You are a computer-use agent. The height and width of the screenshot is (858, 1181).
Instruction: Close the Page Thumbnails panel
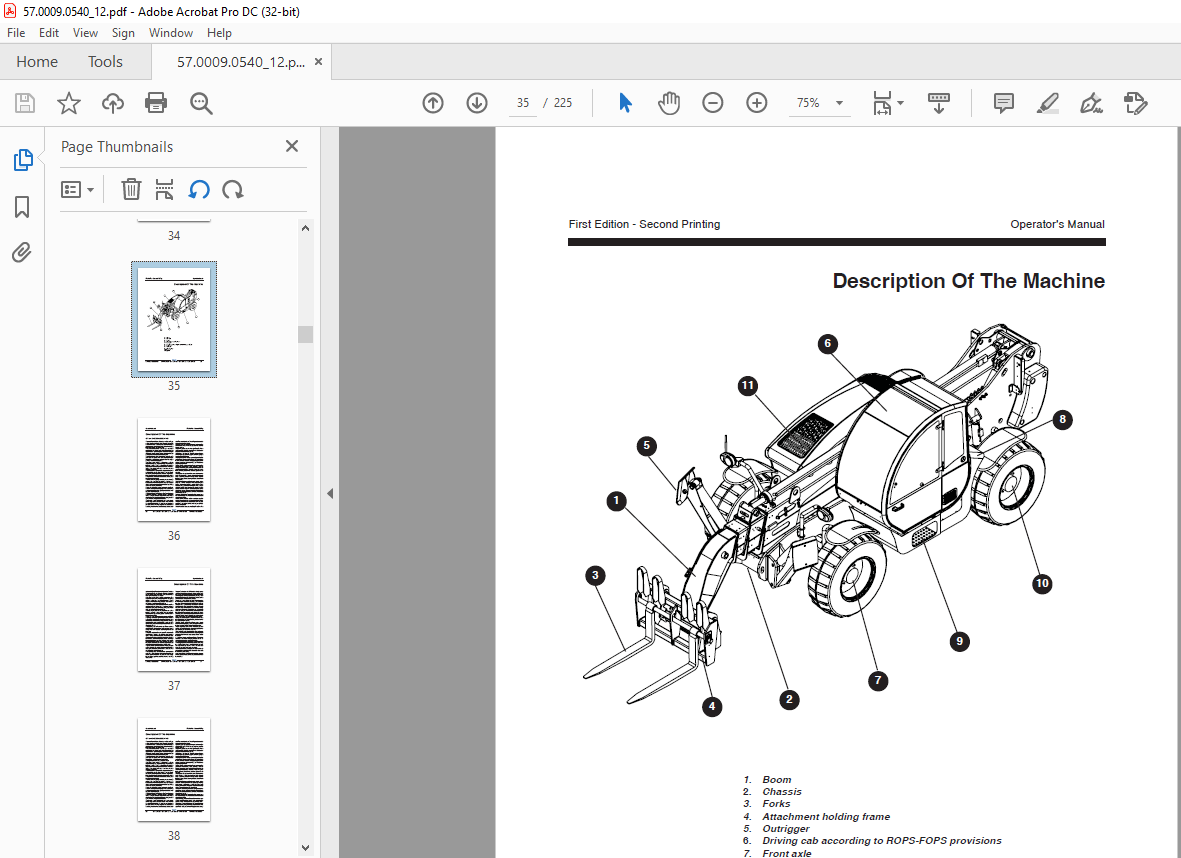click(292, 146)
